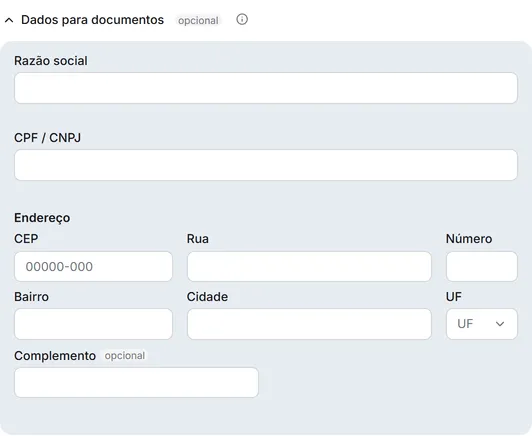This screenshot has width=532, height=436.
Task: Click the Complemento input field
Action: (x=136, y=382)
